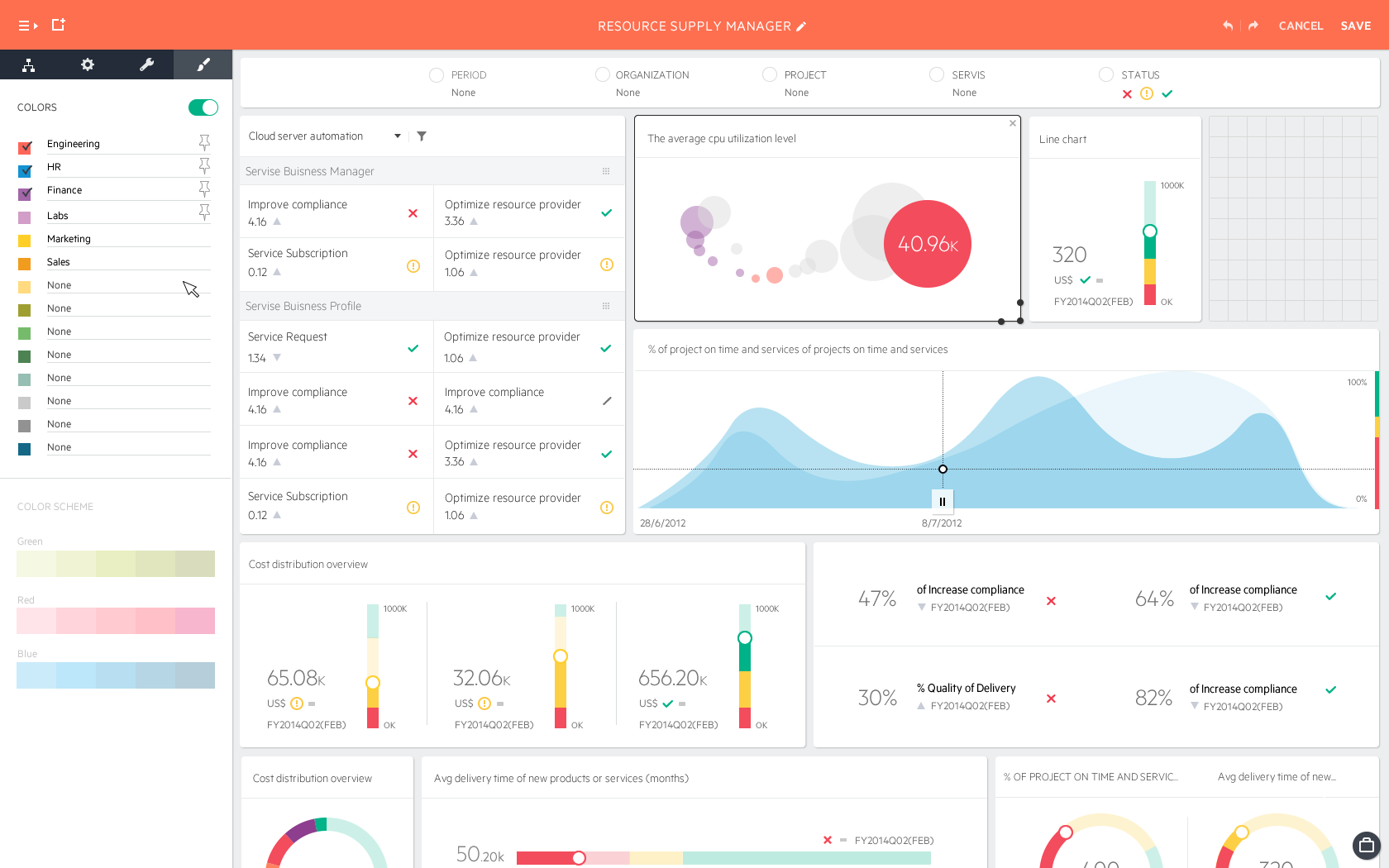This screenshot has height=868, width=1389.
Task: Click the redo arrow icon
Action: pos(1253,26)
